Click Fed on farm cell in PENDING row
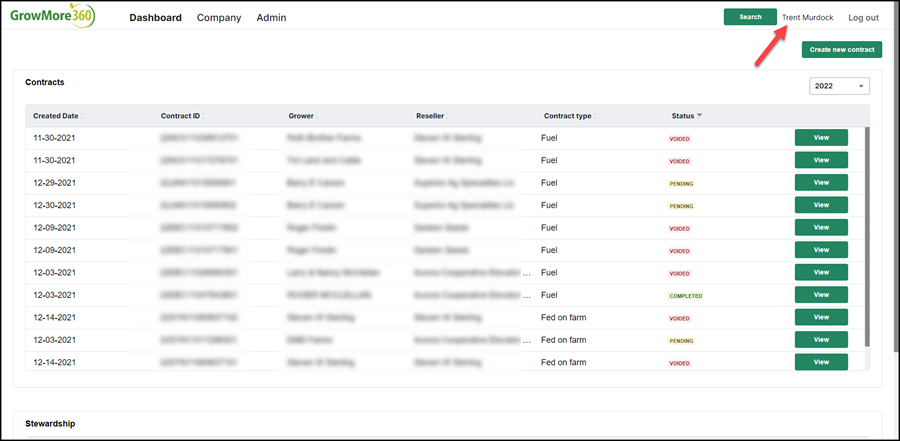The width and height of the screenshot is (900, 441). [564, 340]
